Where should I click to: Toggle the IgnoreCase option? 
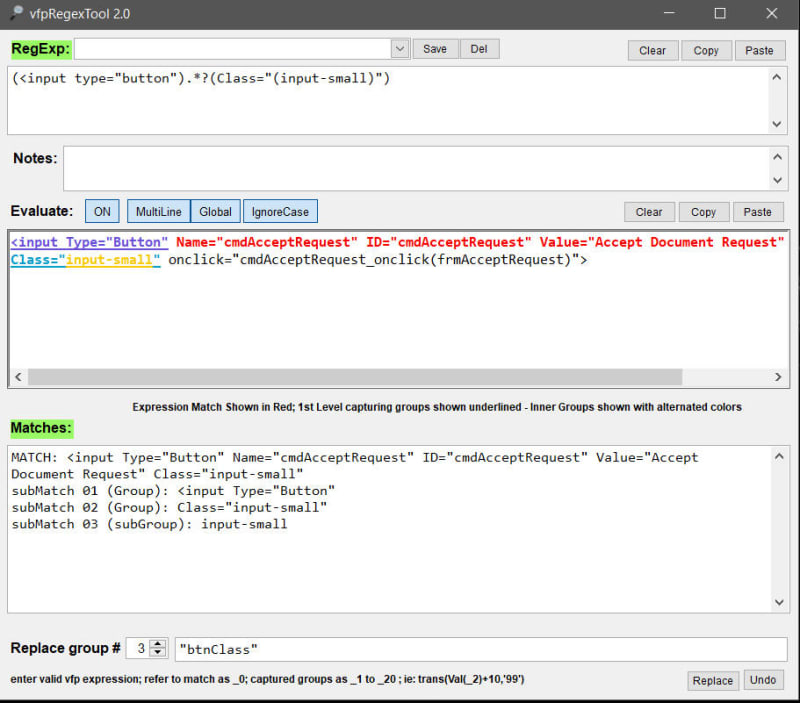[280, 211]
